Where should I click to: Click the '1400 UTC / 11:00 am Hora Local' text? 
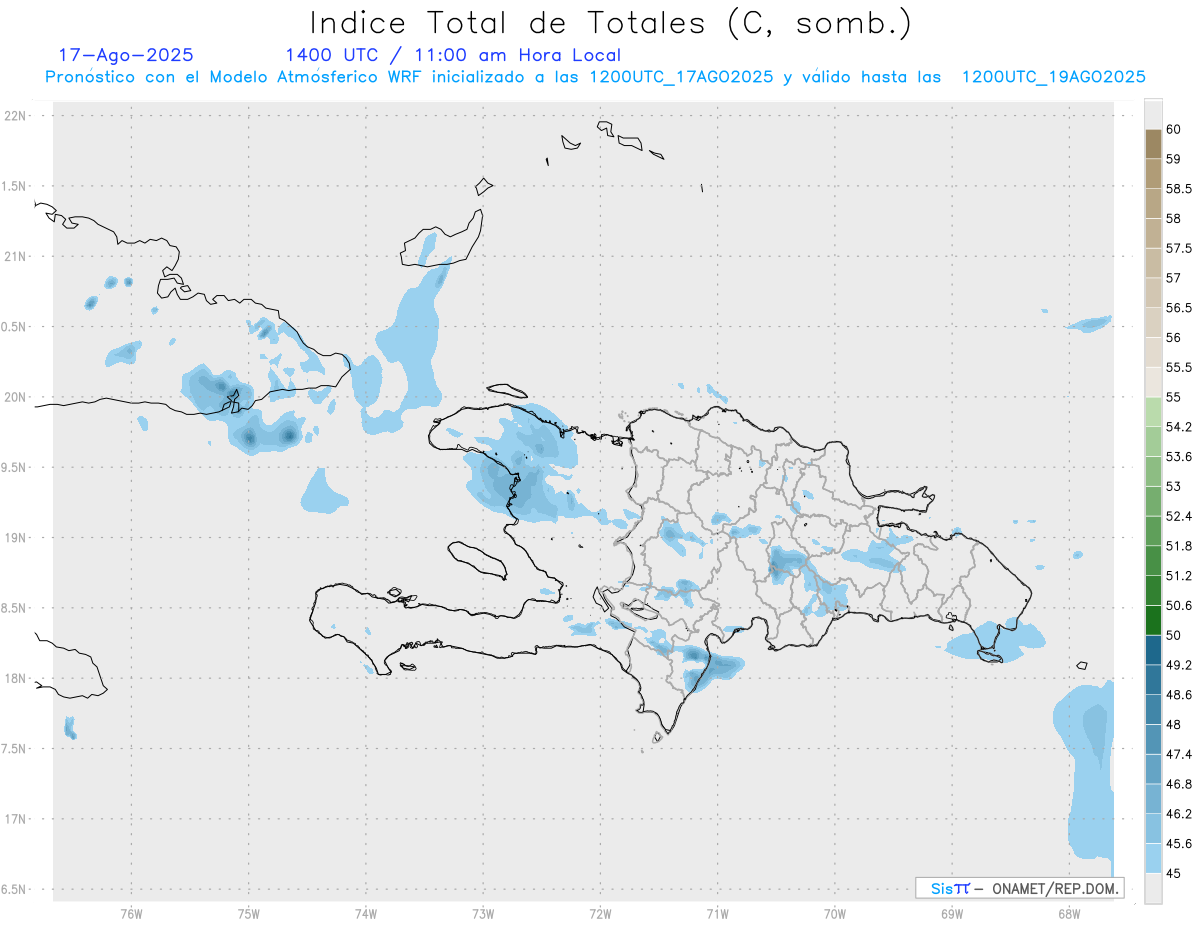453,55
